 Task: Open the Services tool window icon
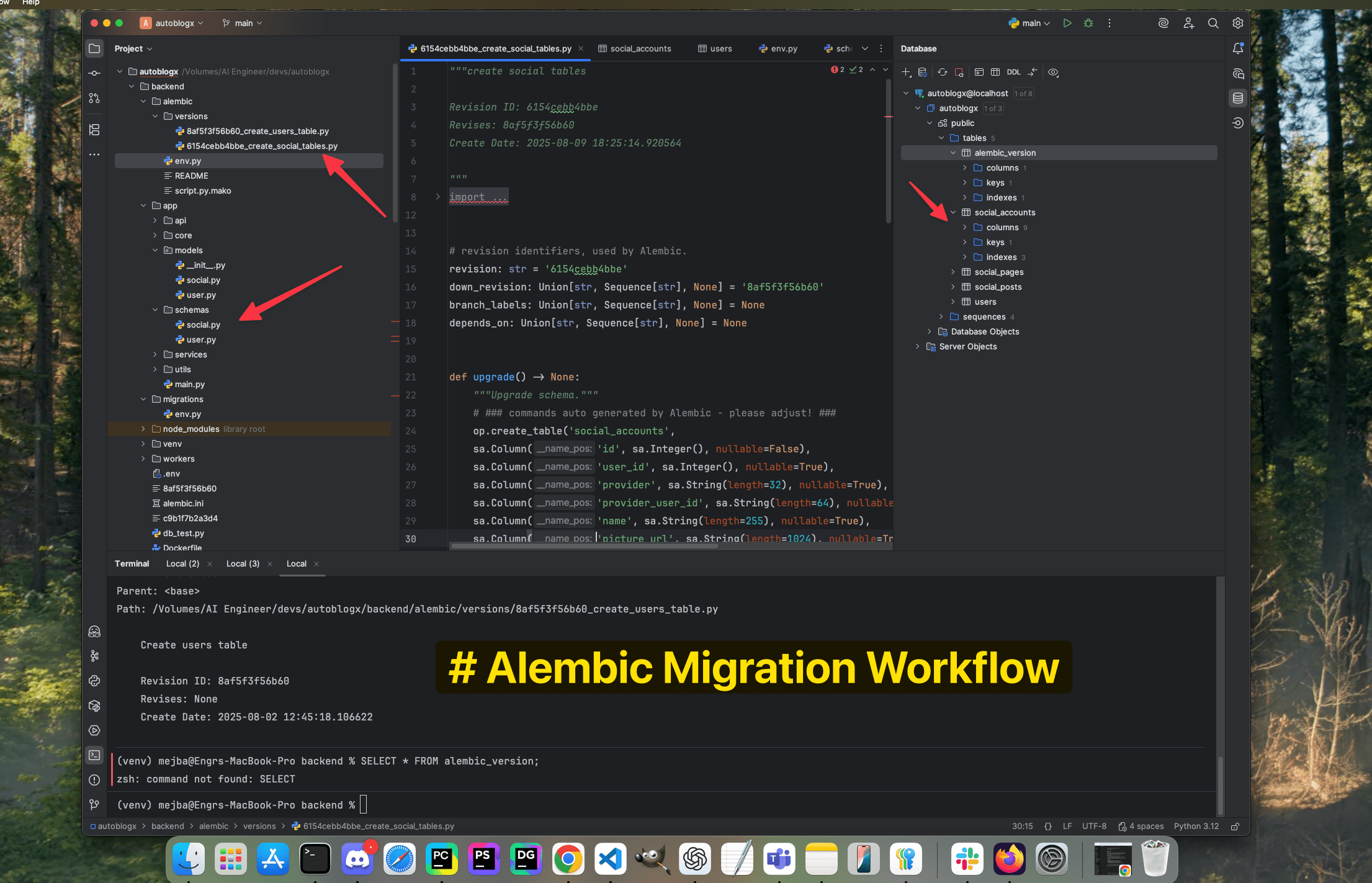[94, 730]
